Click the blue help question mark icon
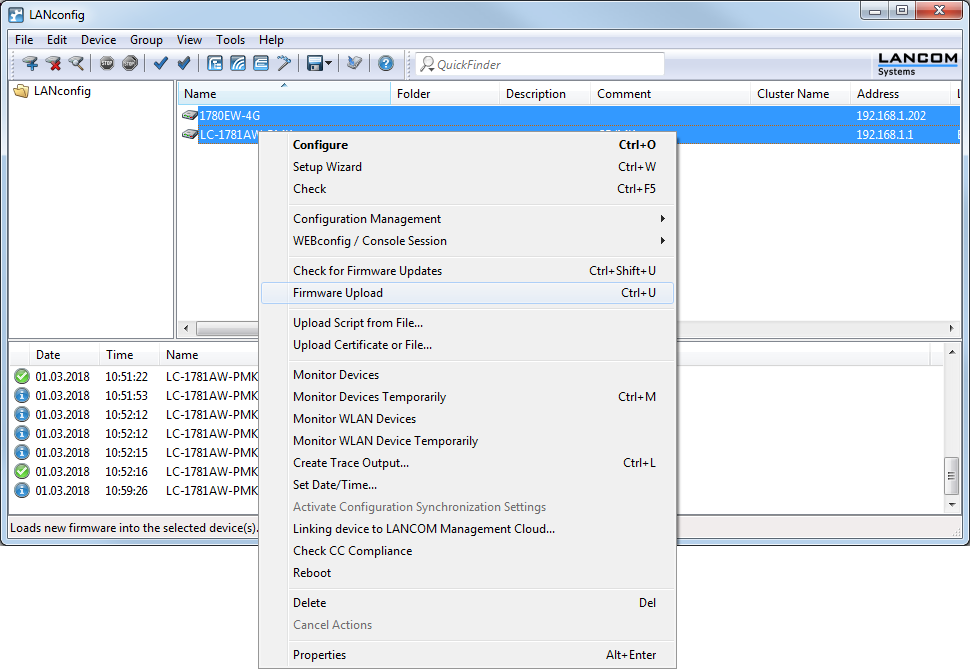970x669 pixels. pyautogui.click(x=386, y=64)
